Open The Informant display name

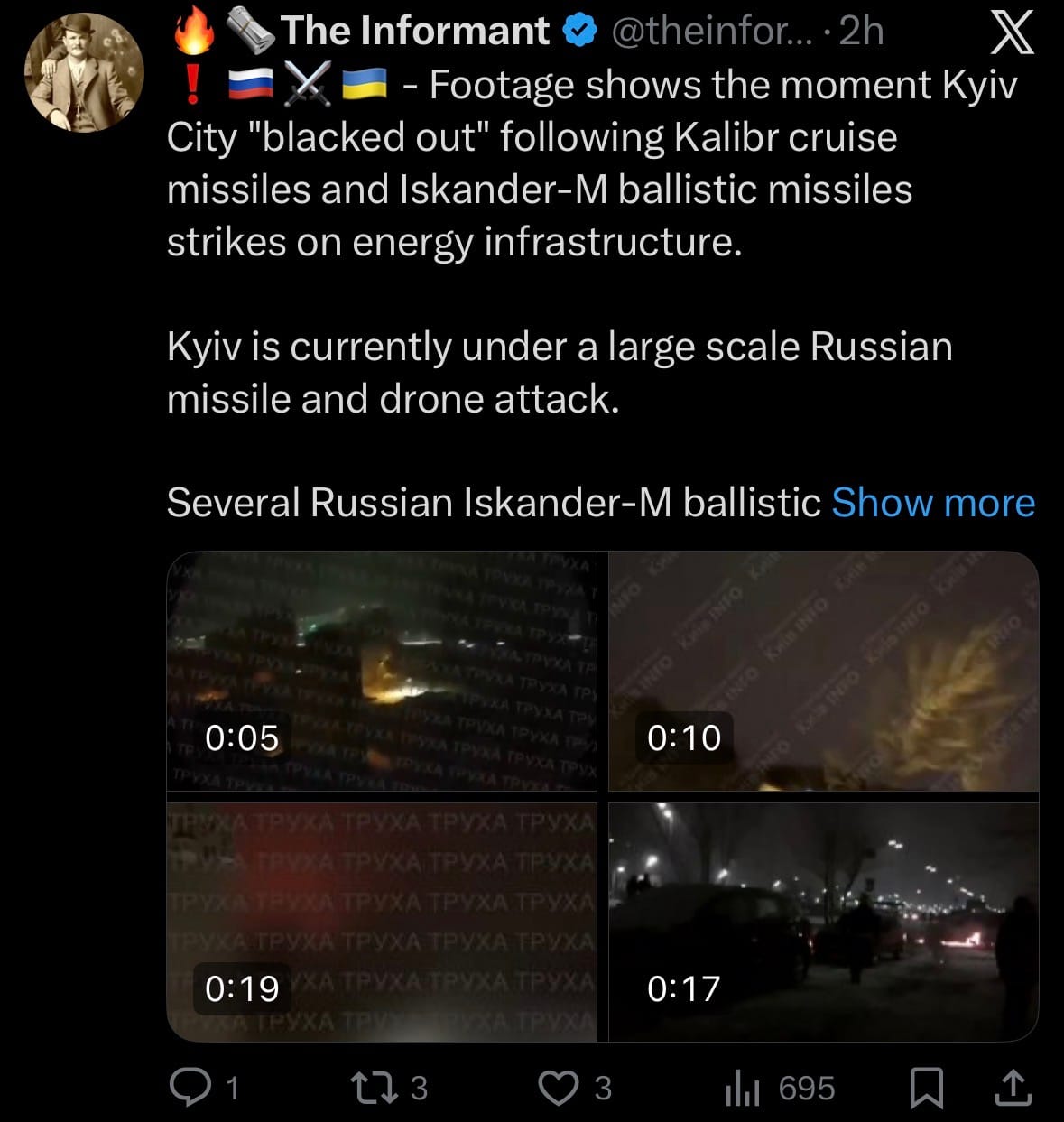(x=414, y=31)
